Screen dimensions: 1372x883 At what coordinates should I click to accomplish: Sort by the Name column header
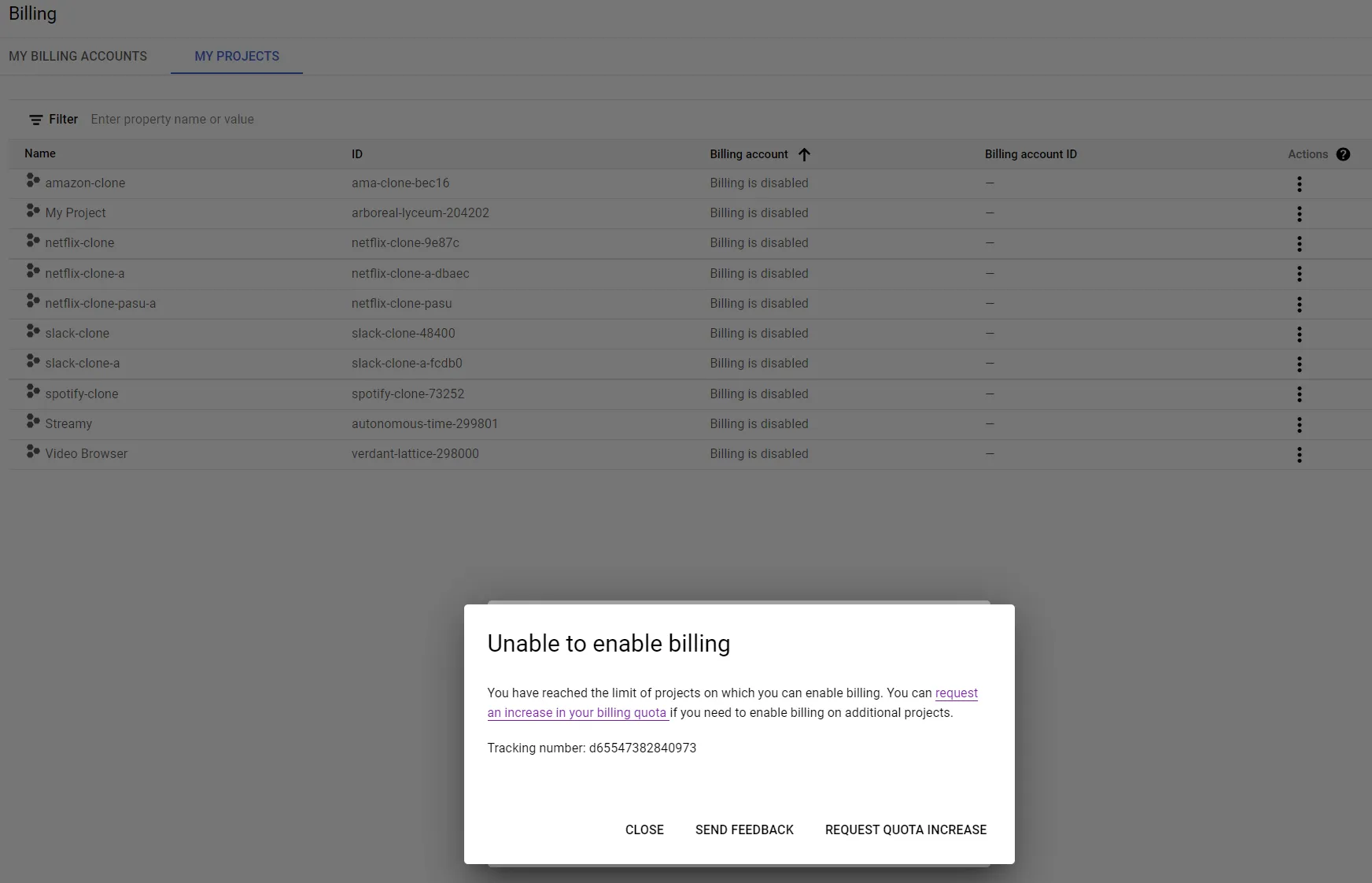coord(40,153)
